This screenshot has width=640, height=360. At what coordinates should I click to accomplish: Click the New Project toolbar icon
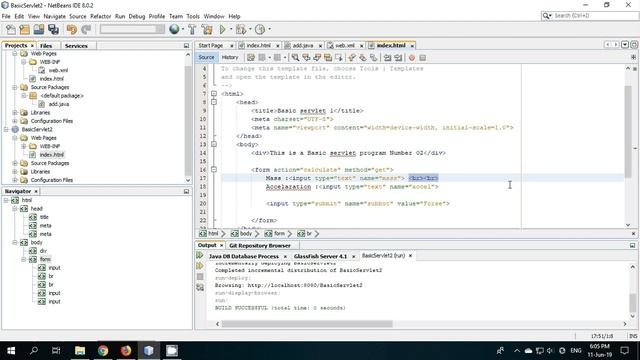pyautogui.click(x=24, y=29)
